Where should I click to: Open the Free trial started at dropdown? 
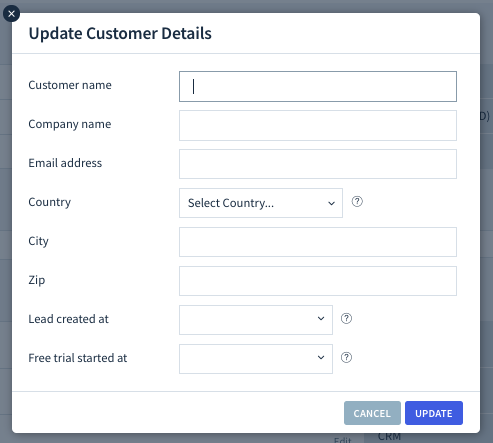point(256,359)
